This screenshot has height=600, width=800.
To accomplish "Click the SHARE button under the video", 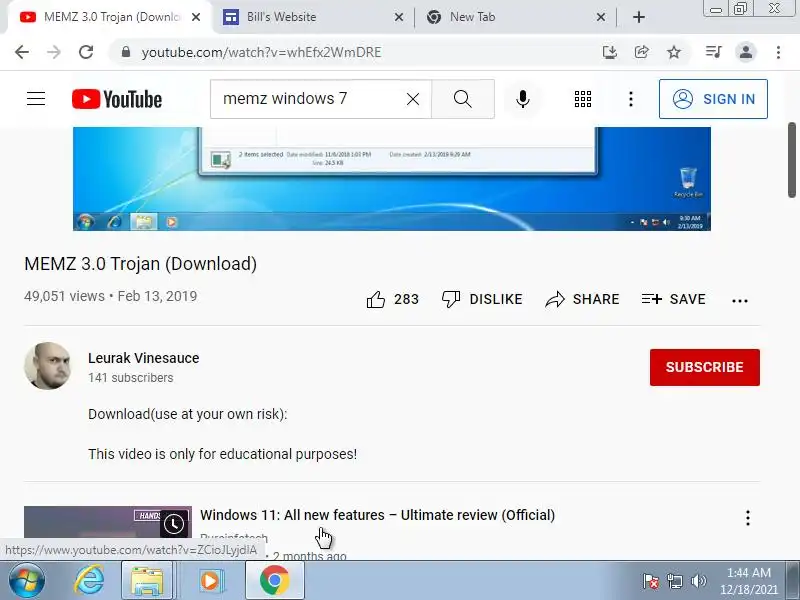I will point(582,299).
